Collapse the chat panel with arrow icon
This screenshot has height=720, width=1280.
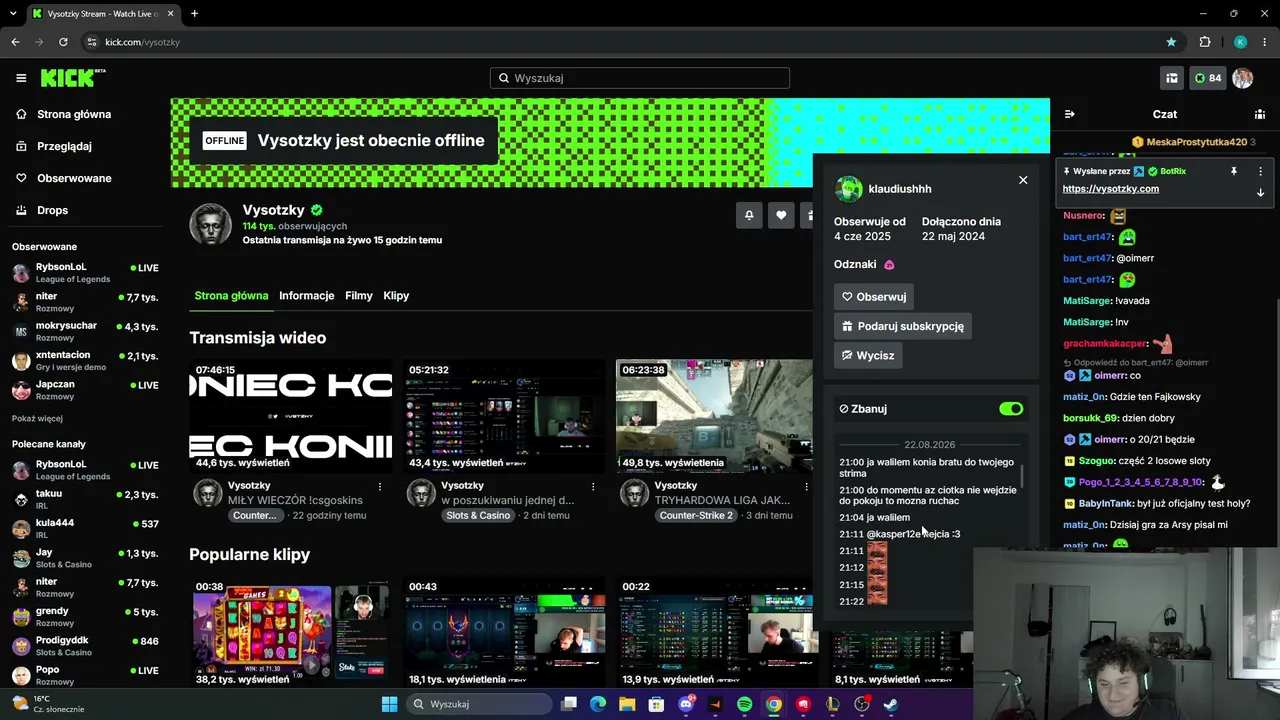[x=1069, y=114]
